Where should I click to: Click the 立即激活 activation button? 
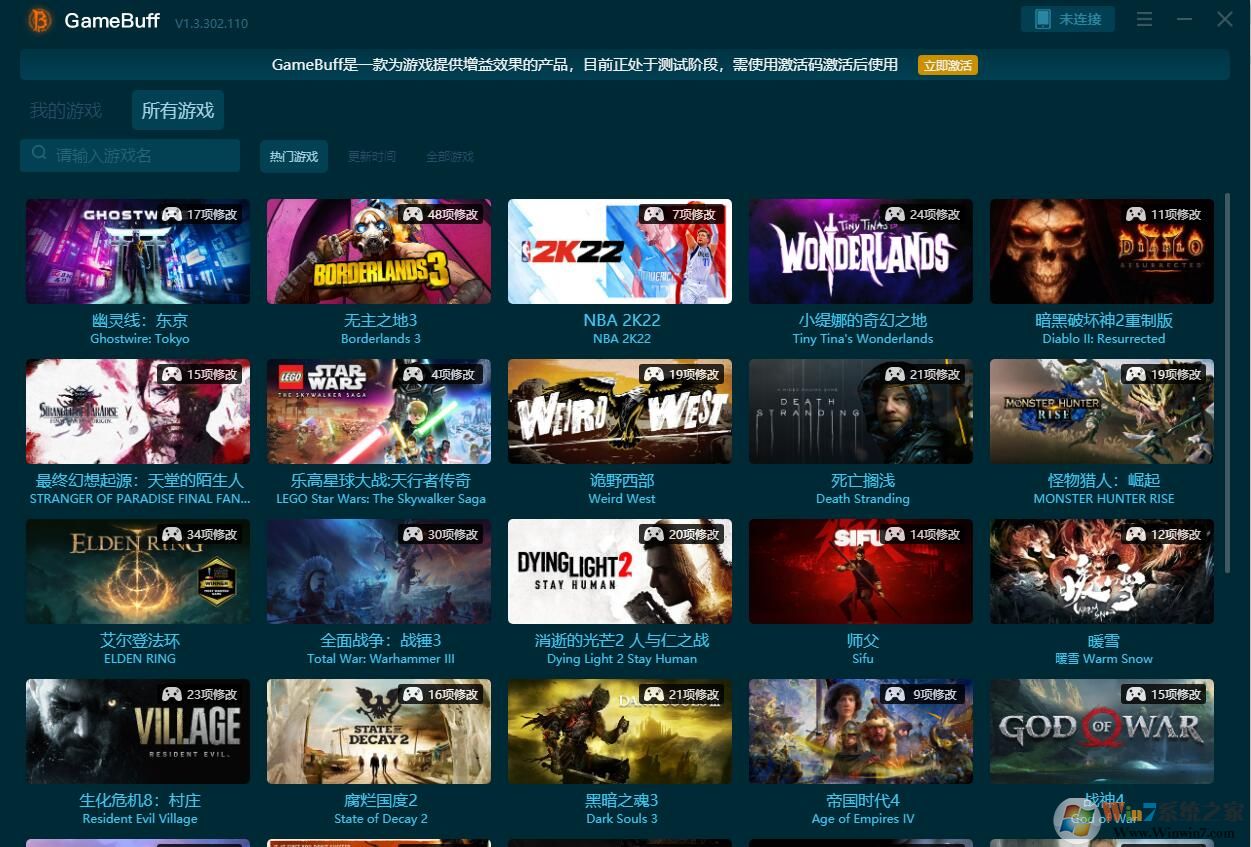tap(946, 64)
